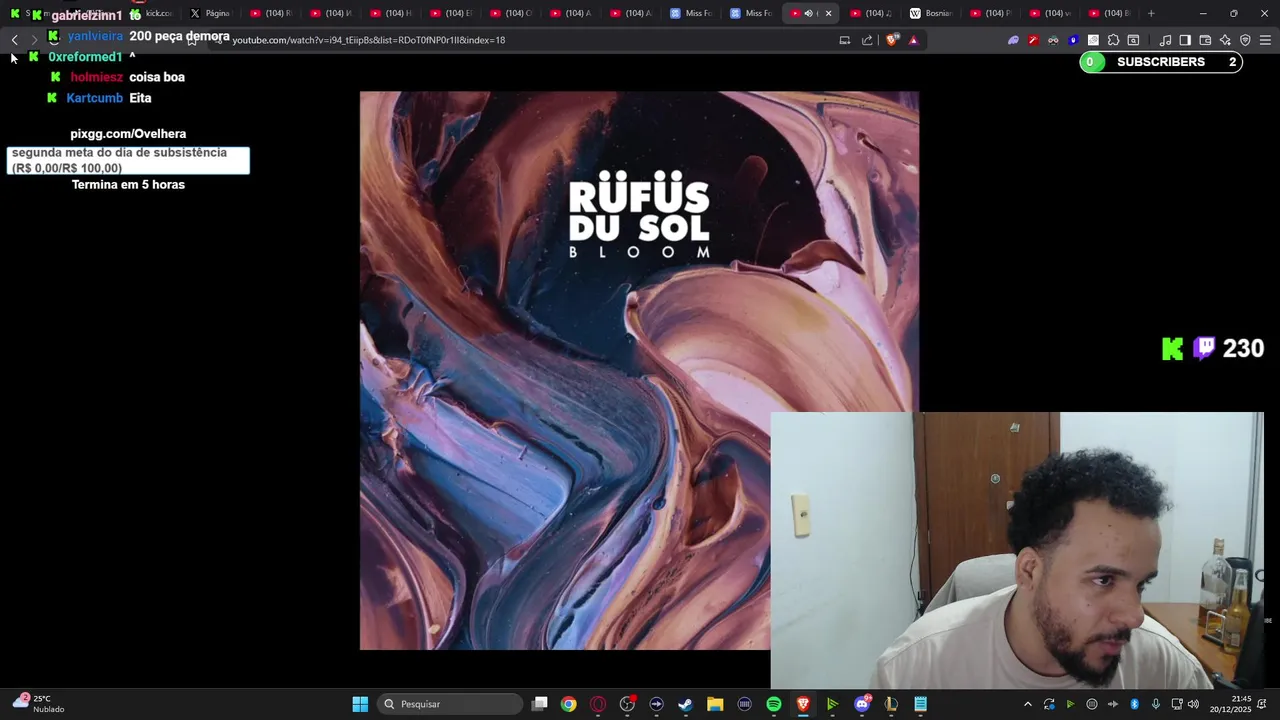Click the SUBSCRIBERS counter badge
The width and height of the screenshot is (1280, 720).
tap(1160, 62)
